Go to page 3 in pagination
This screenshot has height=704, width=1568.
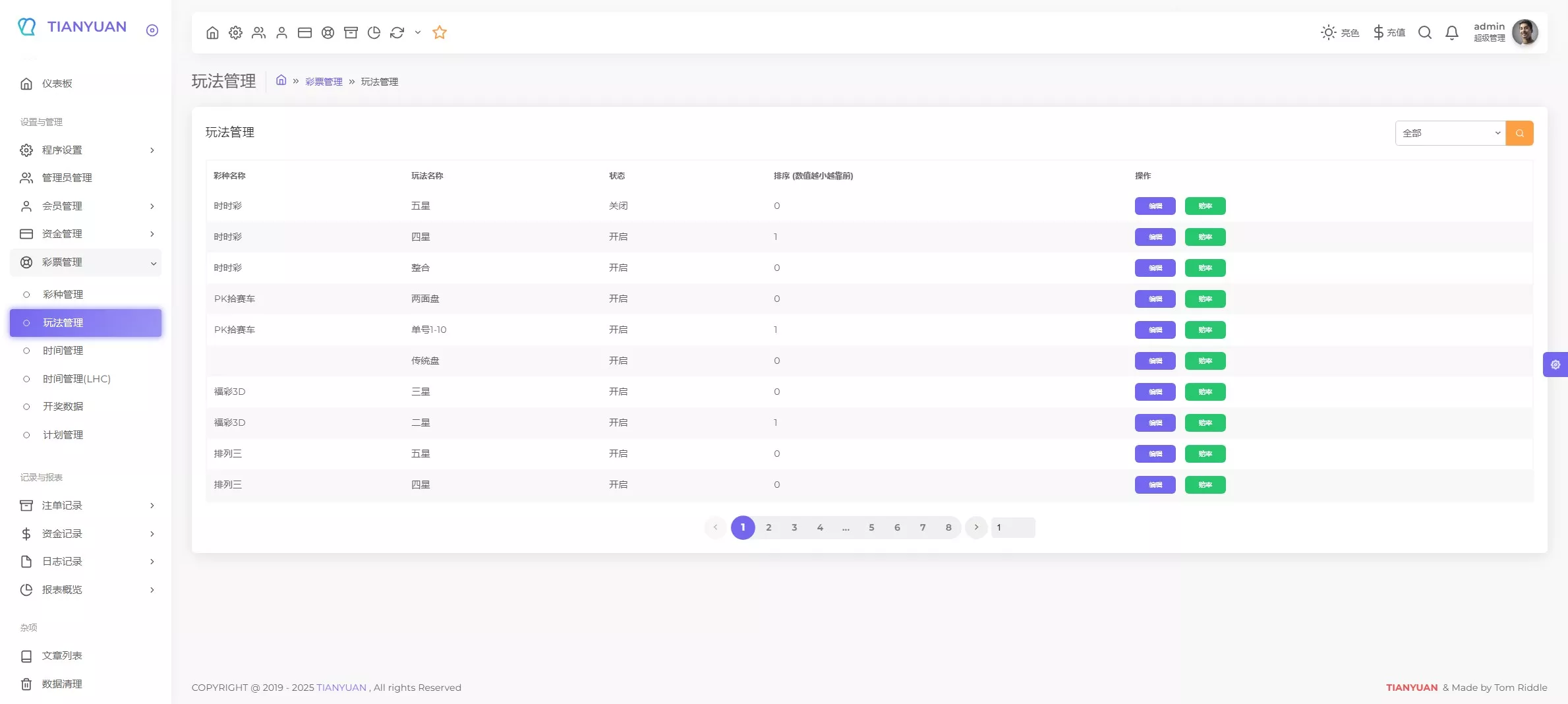[x=794, y=528]
